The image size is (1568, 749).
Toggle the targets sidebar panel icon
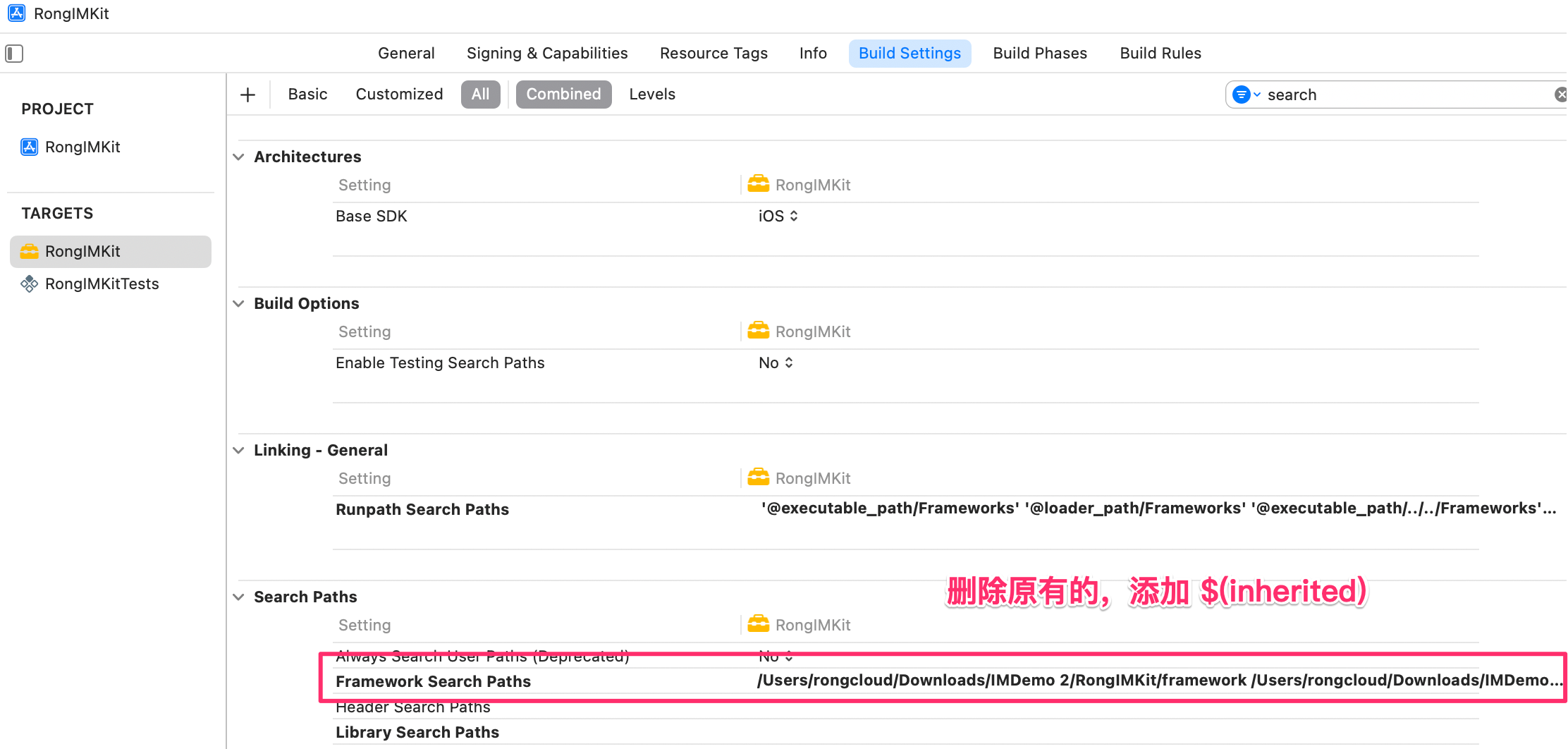click(x=14, y=54)
